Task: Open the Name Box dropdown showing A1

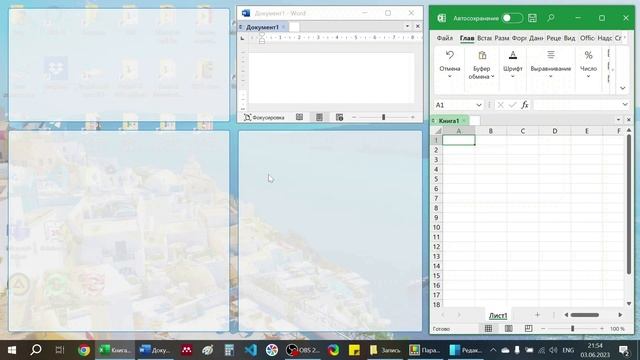Action: [x=478, y=105]
